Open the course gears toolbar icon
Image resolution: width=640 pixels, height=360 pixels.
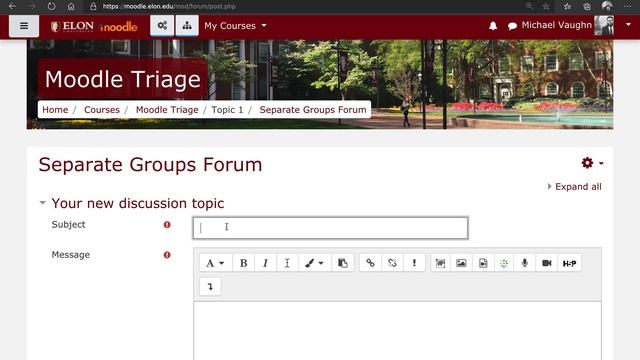[x=162, y=25]
